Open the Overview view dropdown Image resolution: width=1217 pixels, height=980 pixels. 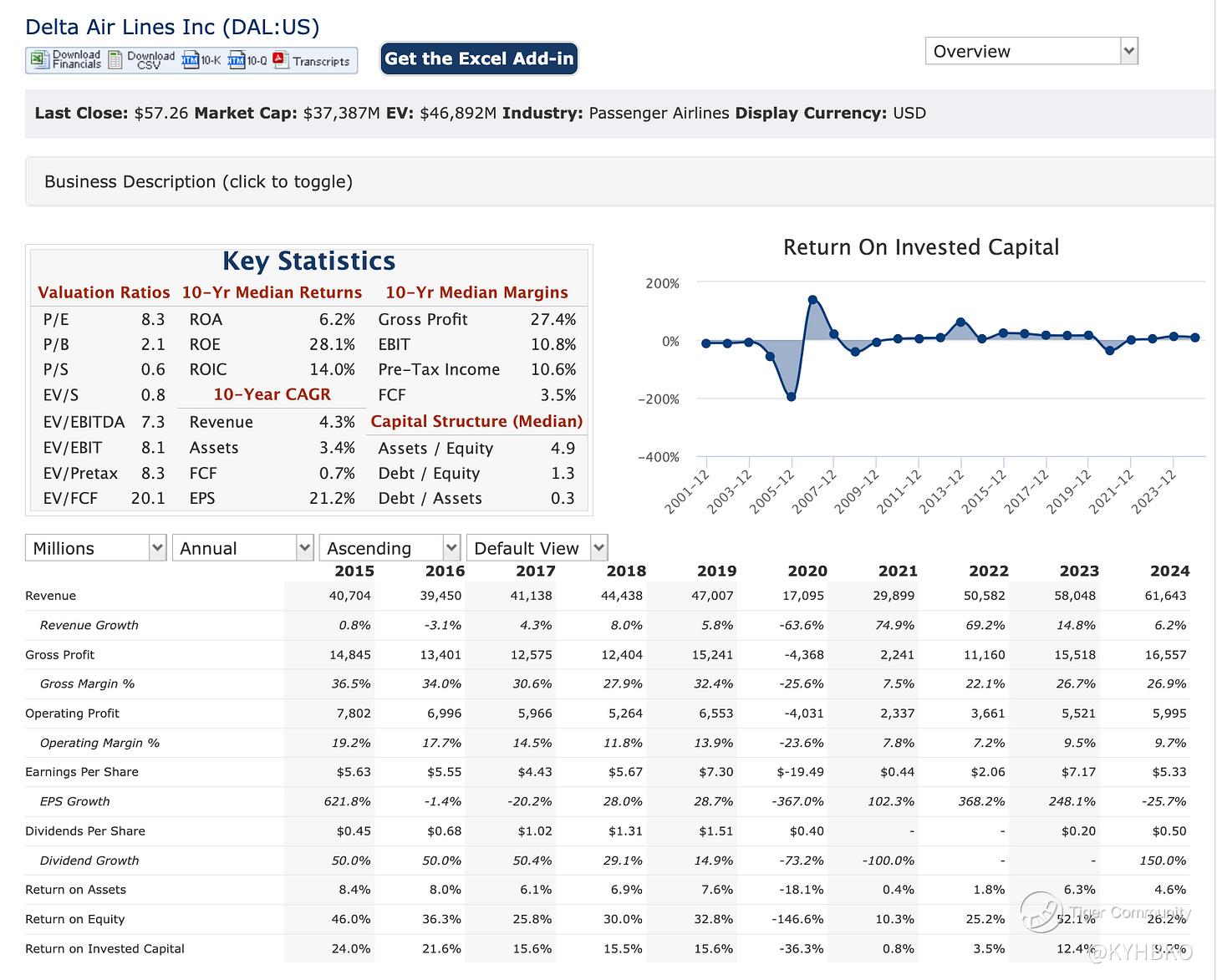[x=1031, y=51]
